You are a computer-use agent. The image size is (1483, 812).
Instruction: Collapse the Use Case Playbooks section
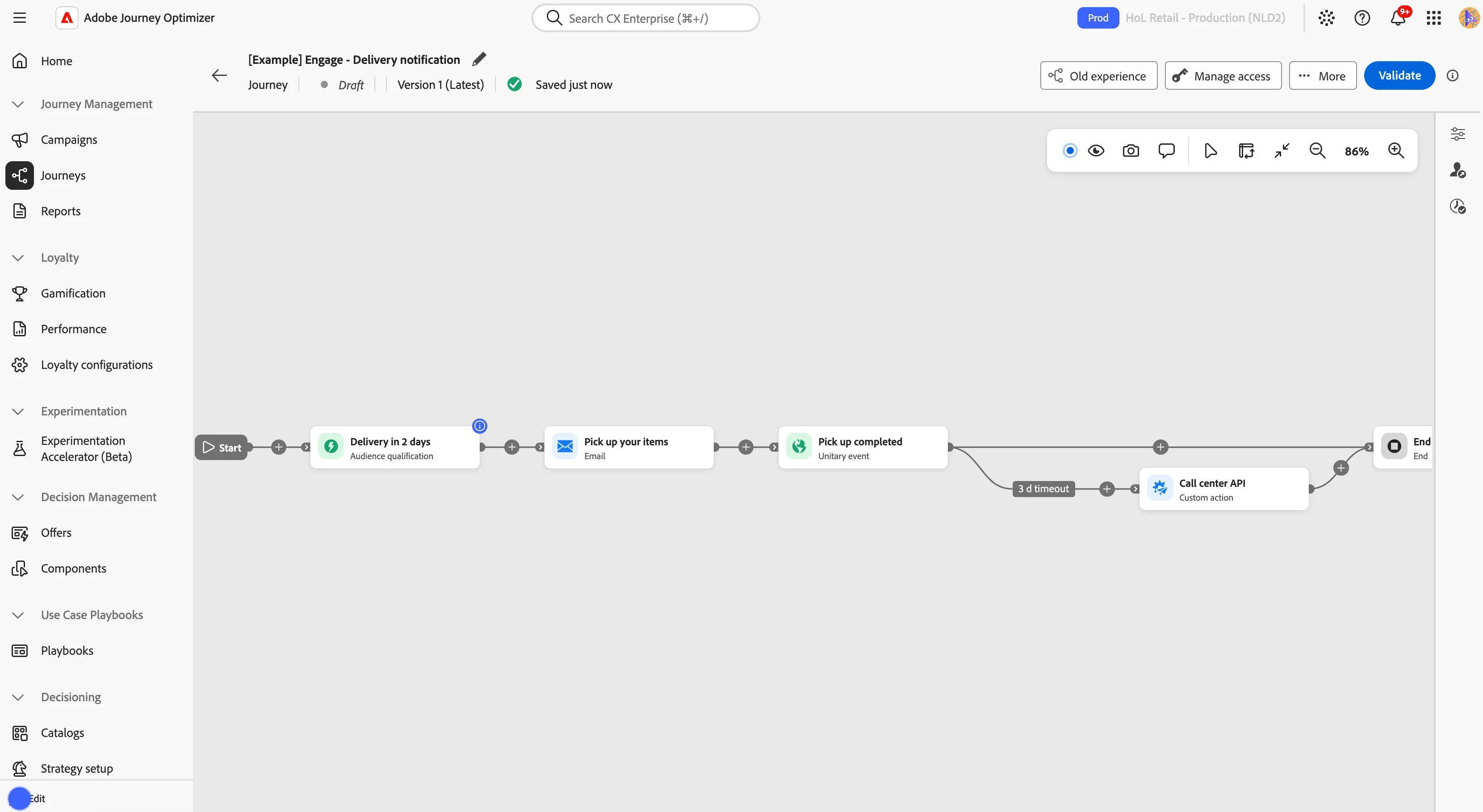(18, 615)
